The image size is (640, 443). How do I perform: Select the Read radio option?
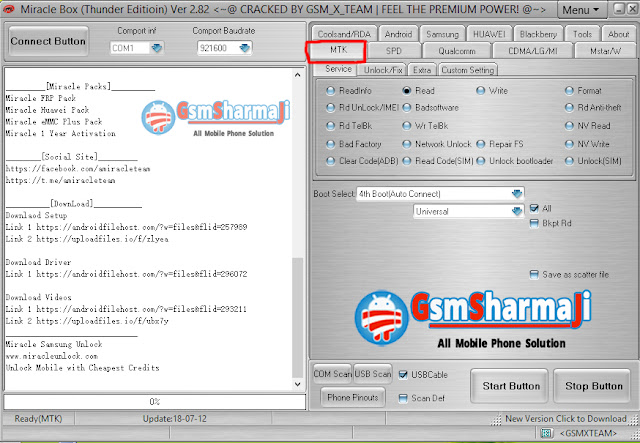pos(407,91)
